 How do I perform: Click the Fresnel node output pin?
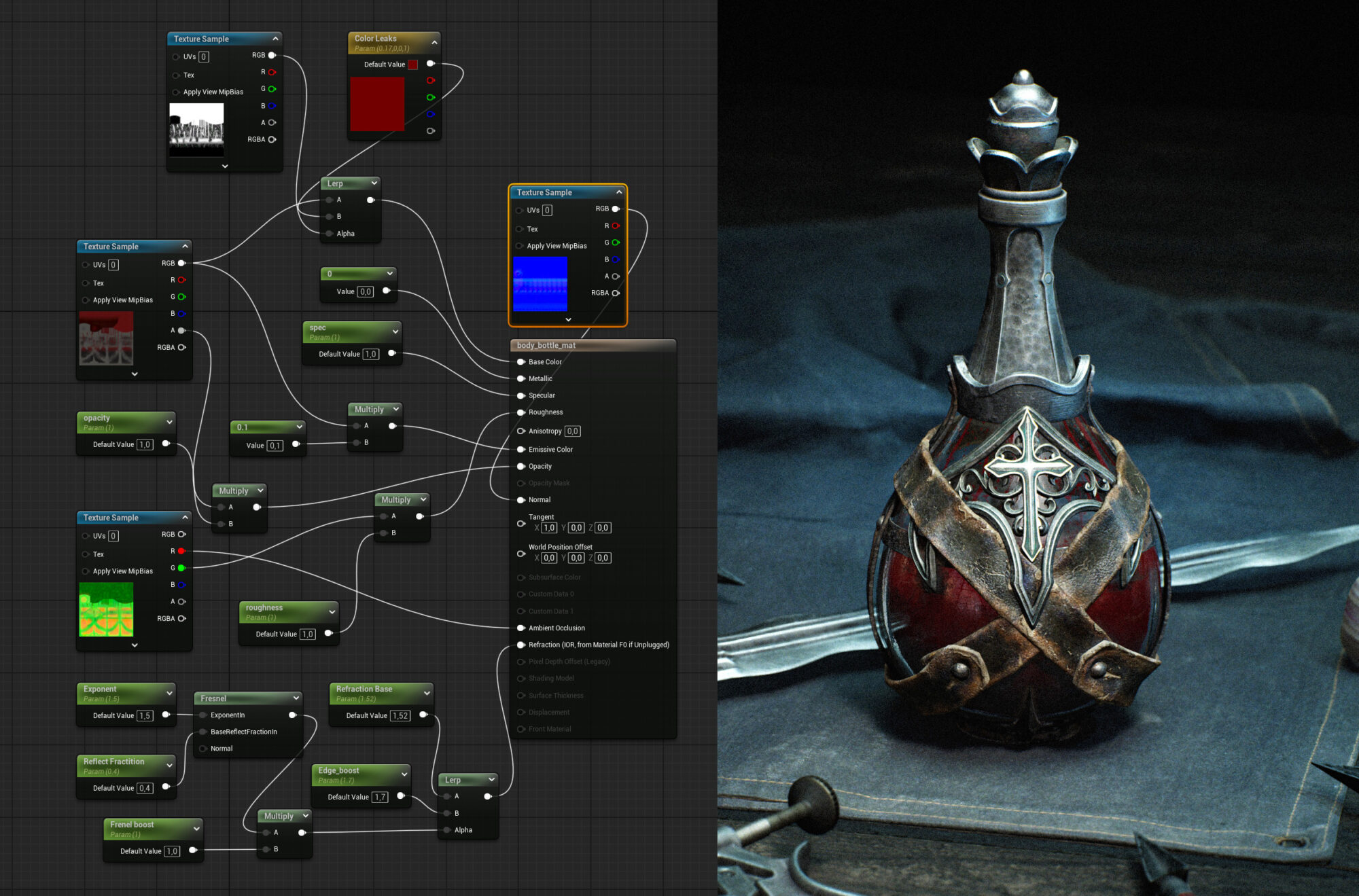293,715
